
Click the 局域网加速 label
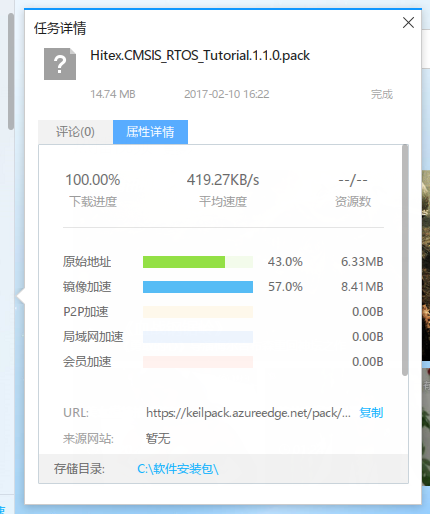[93, 337]
